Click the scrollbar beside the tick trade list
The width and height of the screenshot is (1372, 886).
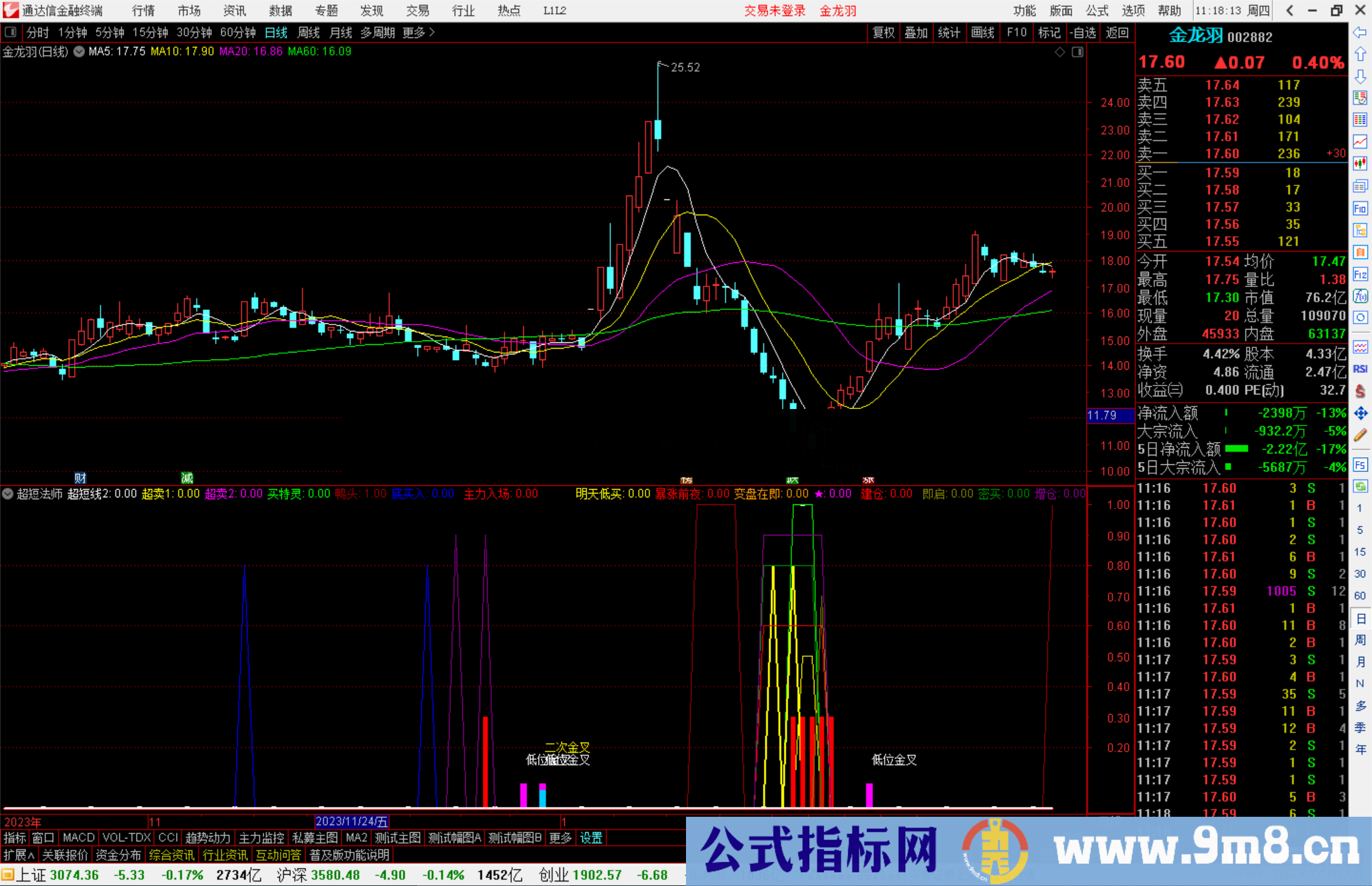[1348, 635]
